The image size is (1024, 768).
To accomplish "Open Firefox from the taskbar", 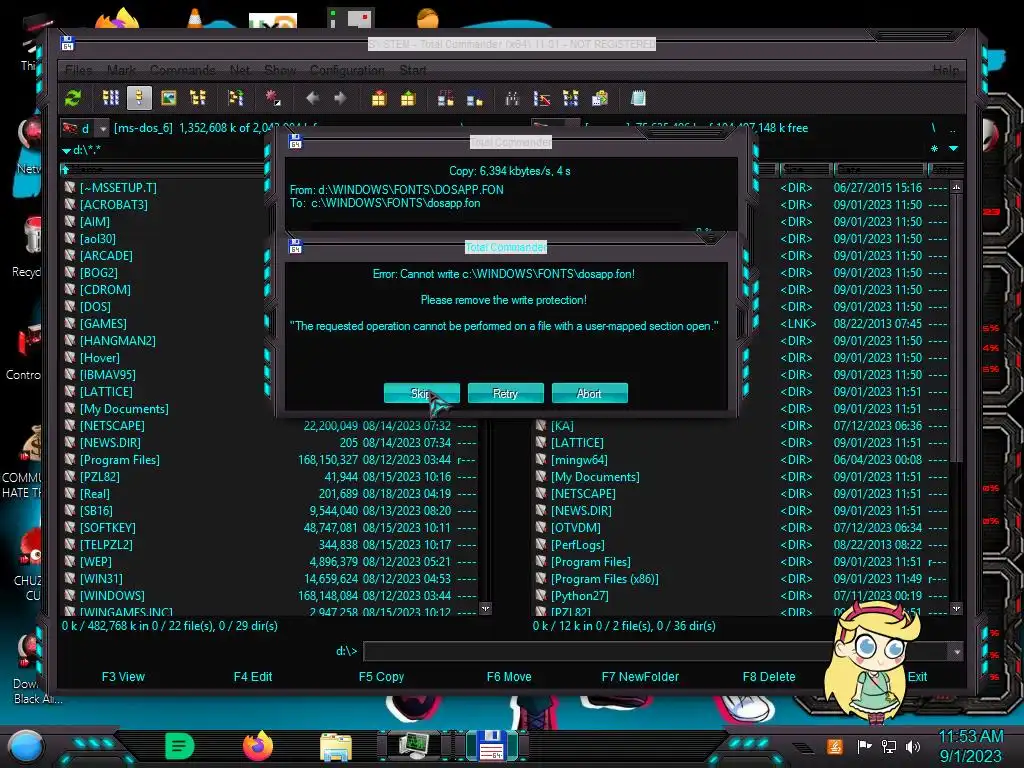I will point(258,746).
